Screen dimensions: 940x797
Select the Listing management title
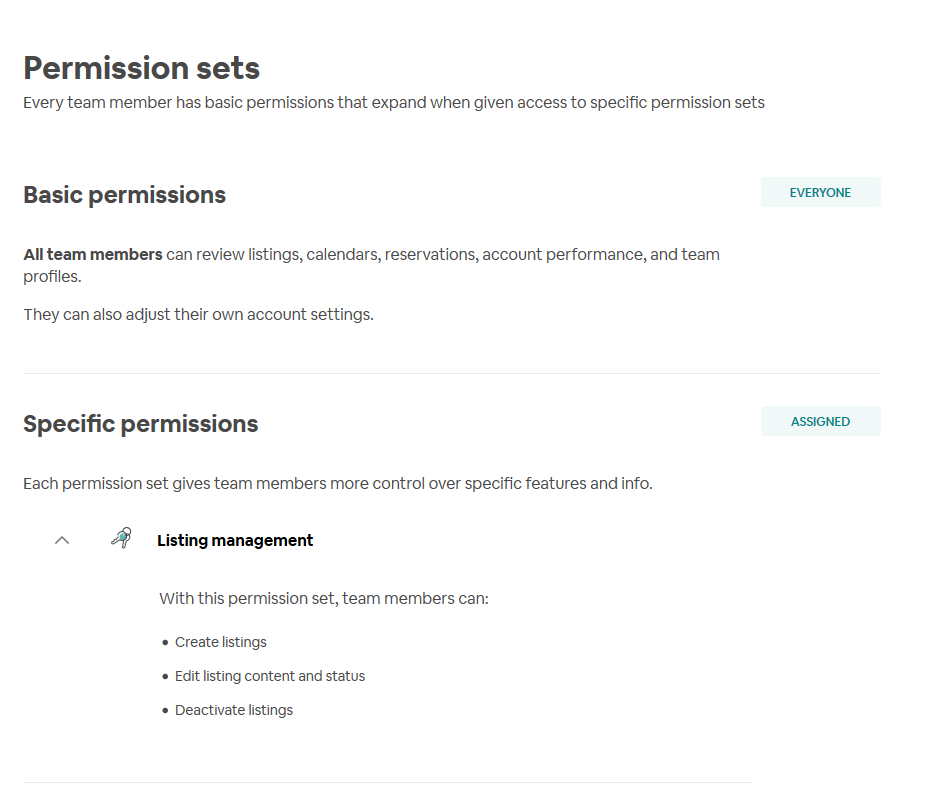click(235, 541)
